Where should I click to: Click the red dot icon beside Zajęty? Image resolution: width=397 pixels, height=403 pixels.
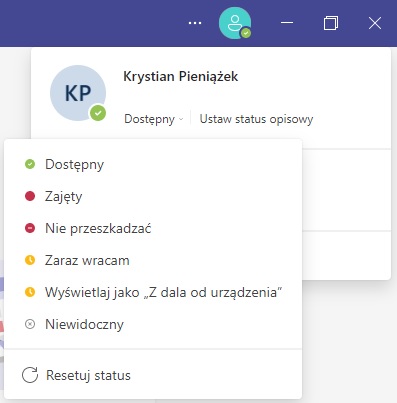click(30, 196)
